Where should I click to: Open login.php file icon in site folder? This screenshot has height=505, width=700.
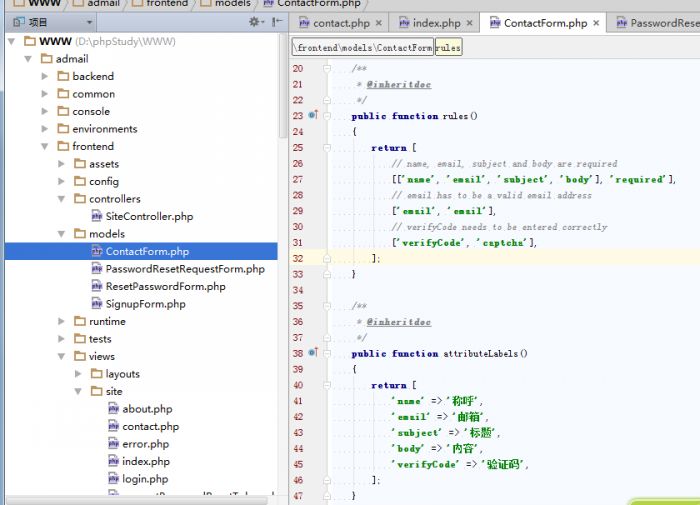click(x=114, y=479)
